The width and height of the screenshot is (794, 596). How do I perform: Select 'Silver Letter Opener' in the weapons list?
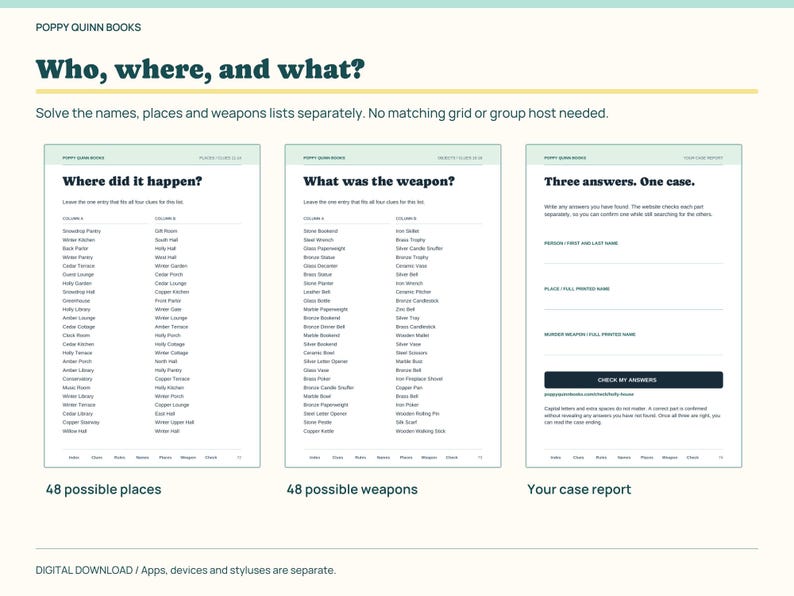pyautogui.click(x=326, y=362)
